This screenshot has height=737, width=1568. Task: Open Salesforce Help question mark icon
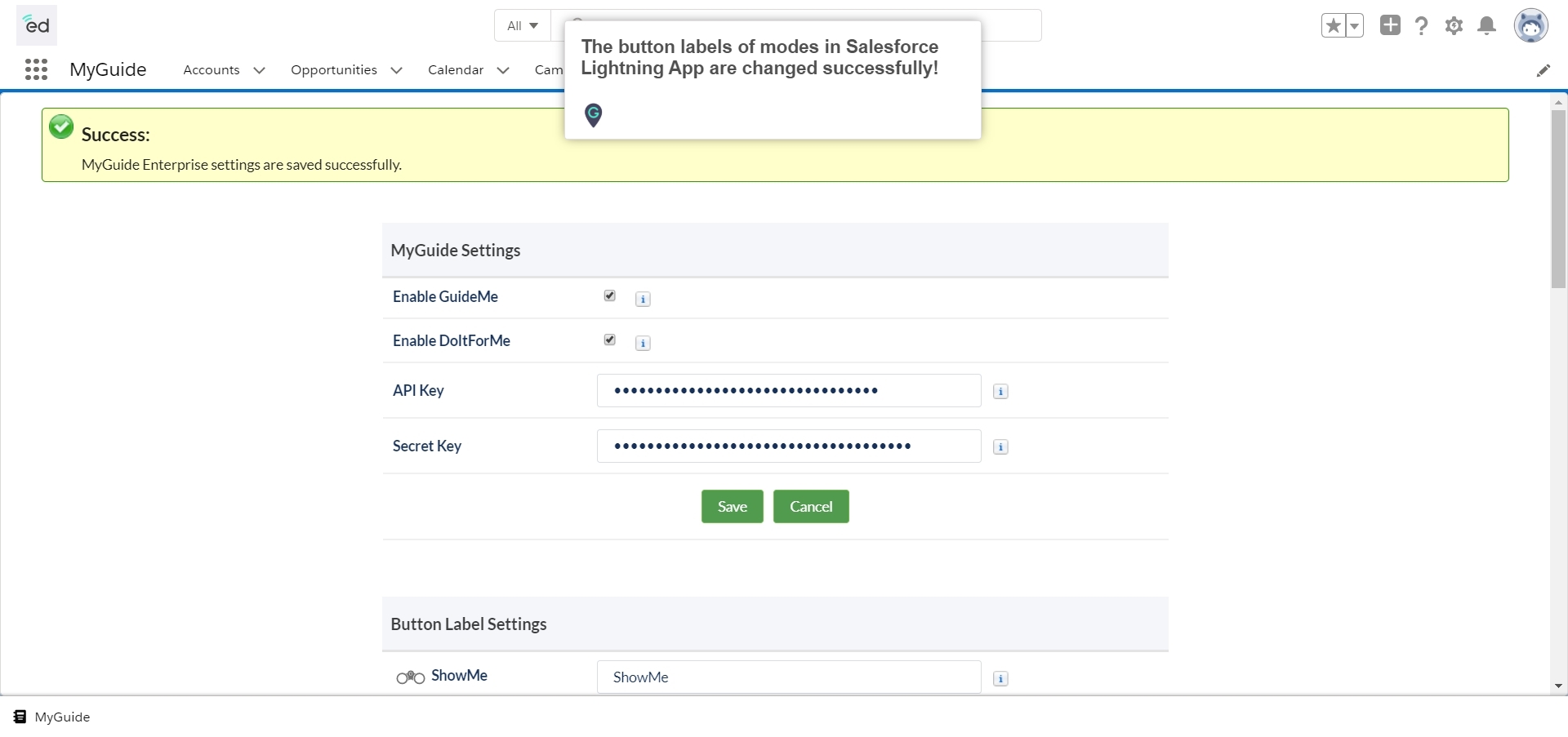[1422, 26]
